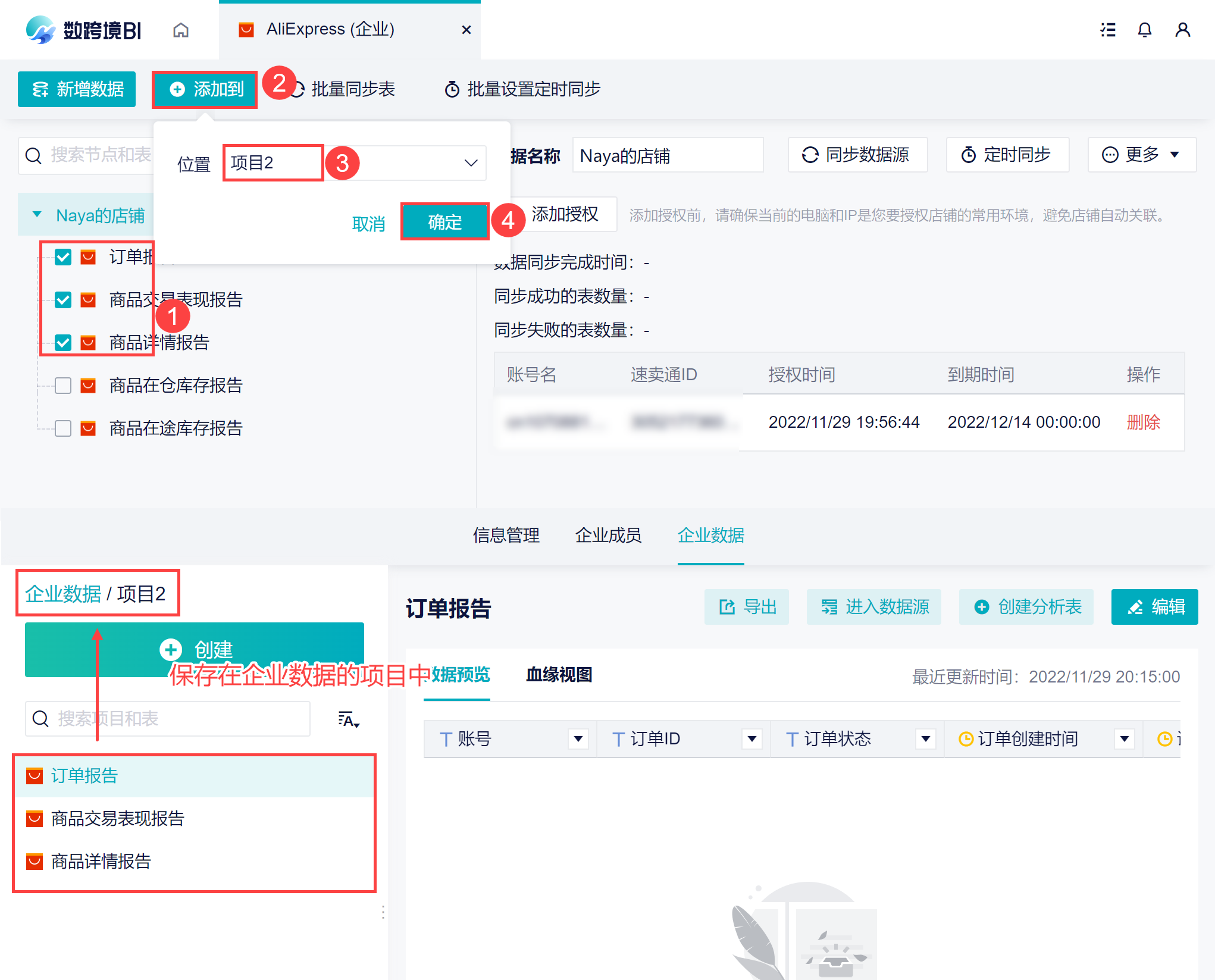Image resolution: width=1215 pixels, height=980 pixels.
Task: Click the 账号名 column header
Action: coord(531,374)
